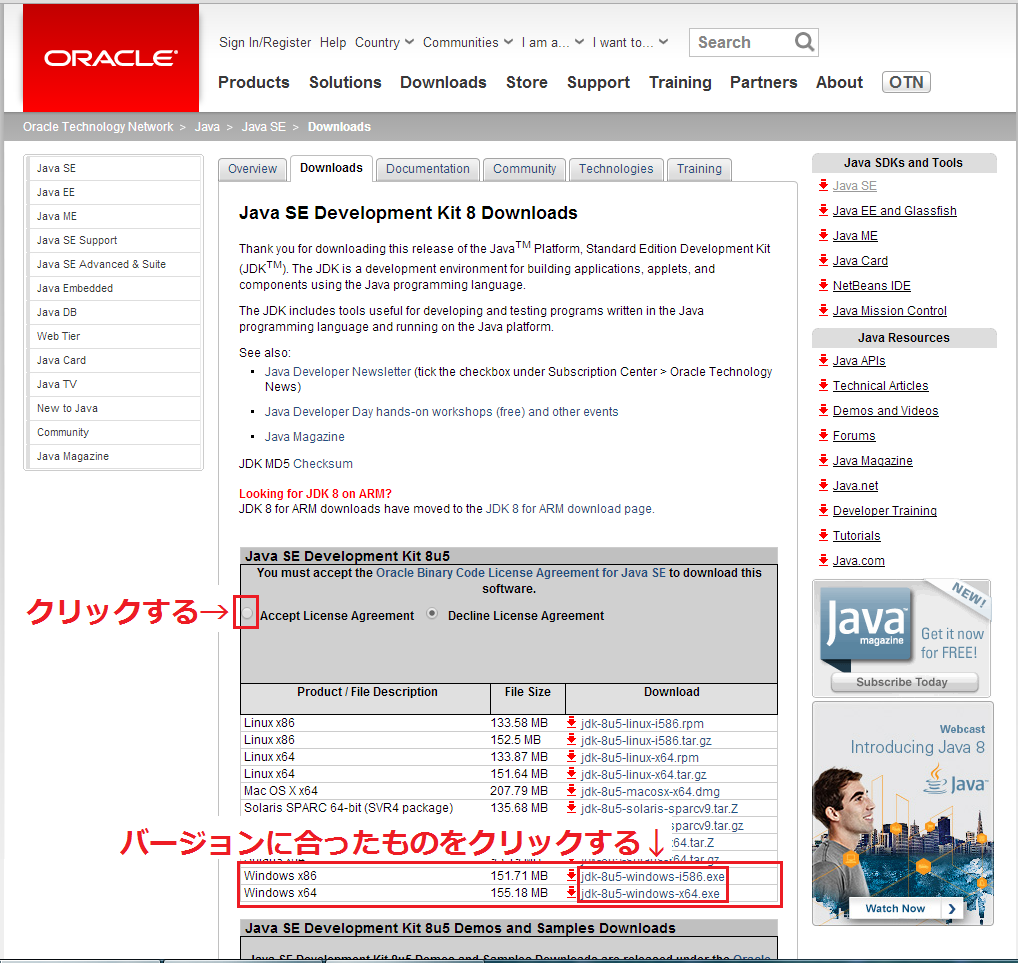The width and height of the screenshot is (1018, 963).
Task: Click red arrow icon beside Java Mission Control
Action: [x=823, y=310]
